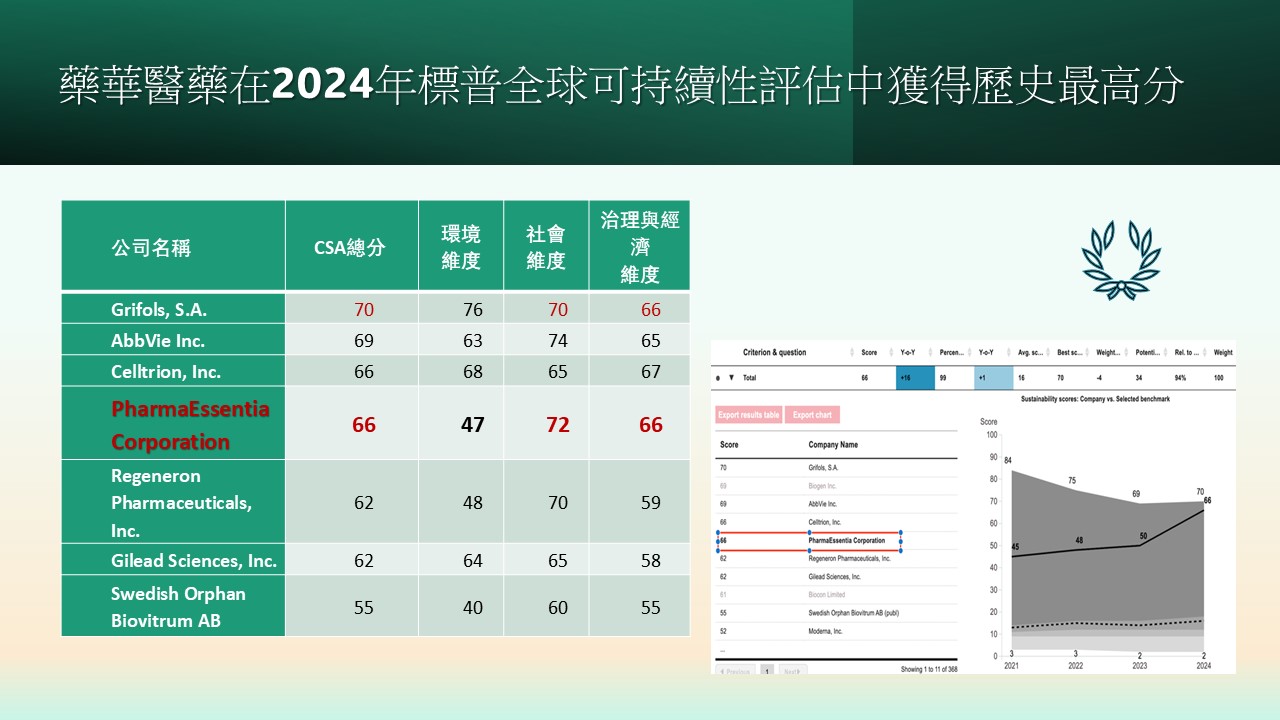Screen dimensions: 1280x720
Task: Click the Potenti... column header
Action: click(1148, 352)
